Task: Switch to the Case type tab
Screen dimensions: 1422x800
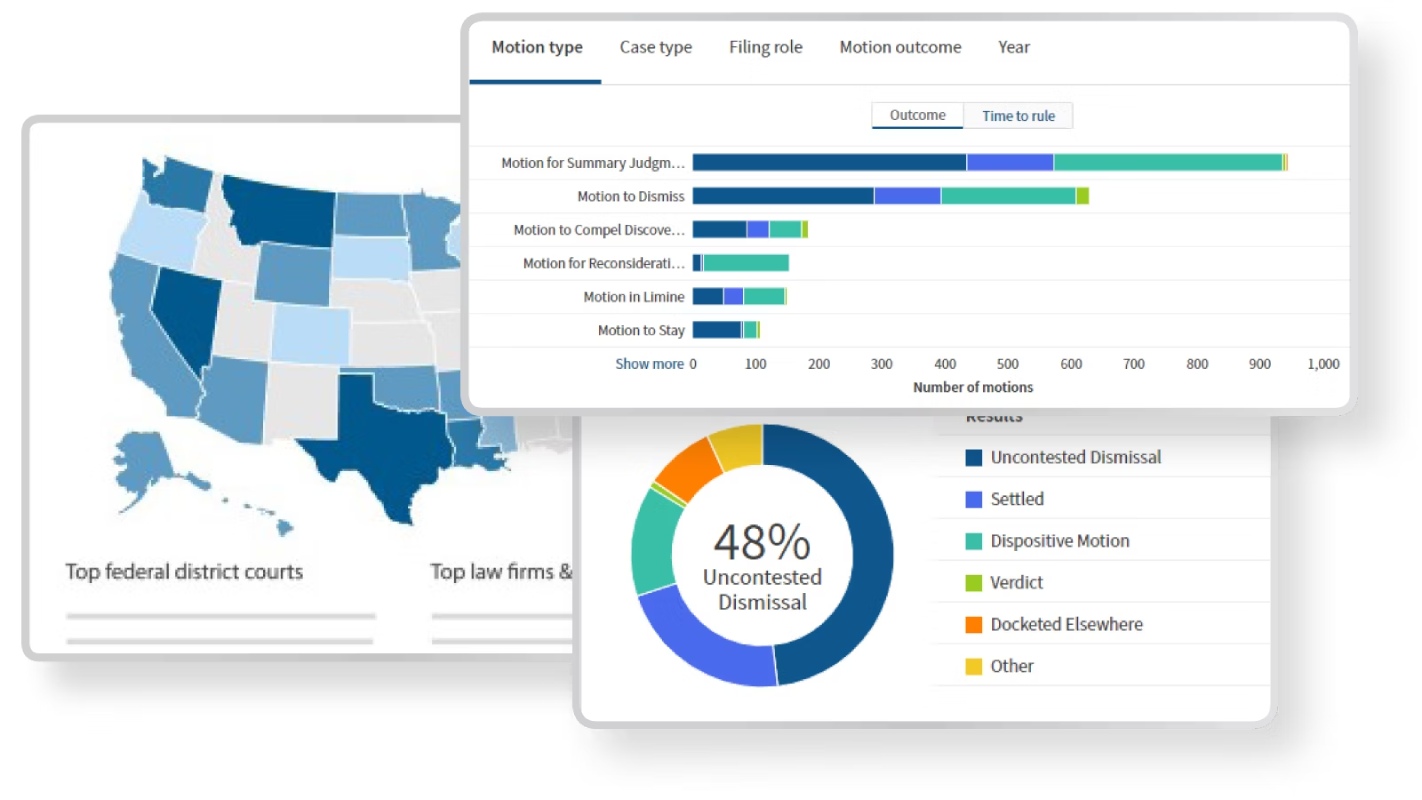Action: tap(656, 47)
